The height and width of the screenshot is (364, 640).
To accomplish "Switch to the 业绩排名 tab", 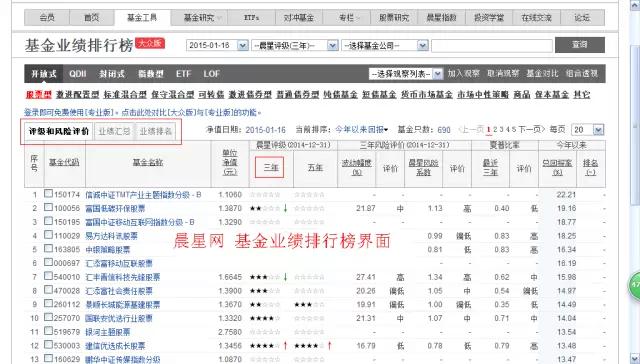I will [156, 131].
